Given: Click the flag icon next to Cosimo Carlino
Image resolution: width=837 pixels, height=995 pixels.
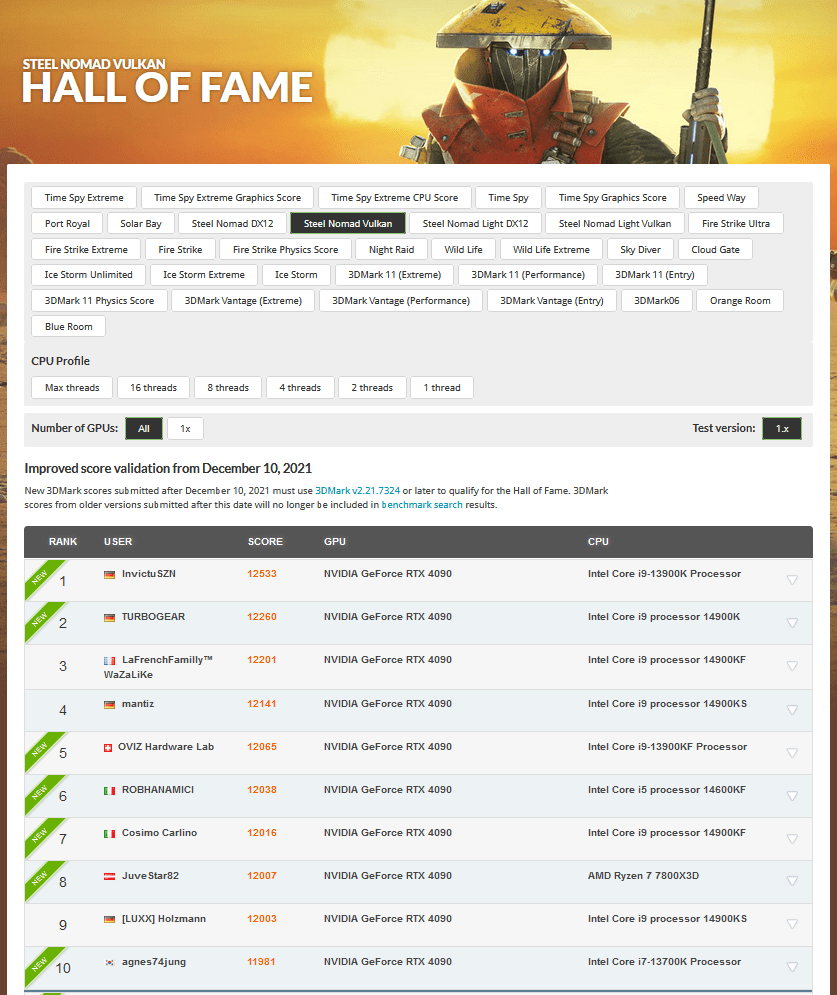Looking at the screenshot, I should click(x=110, y=834).
